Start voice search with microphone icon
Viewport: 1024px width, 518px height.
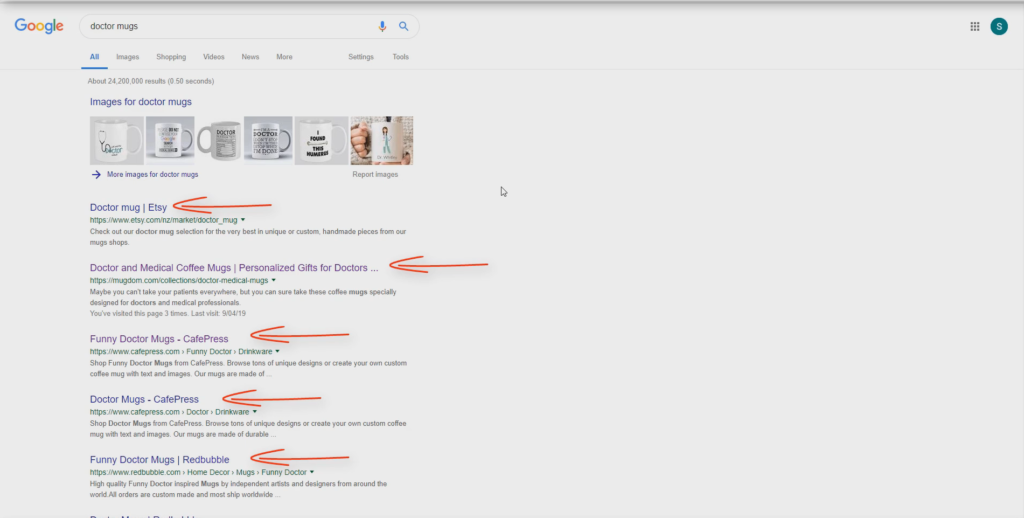point(382,26)
